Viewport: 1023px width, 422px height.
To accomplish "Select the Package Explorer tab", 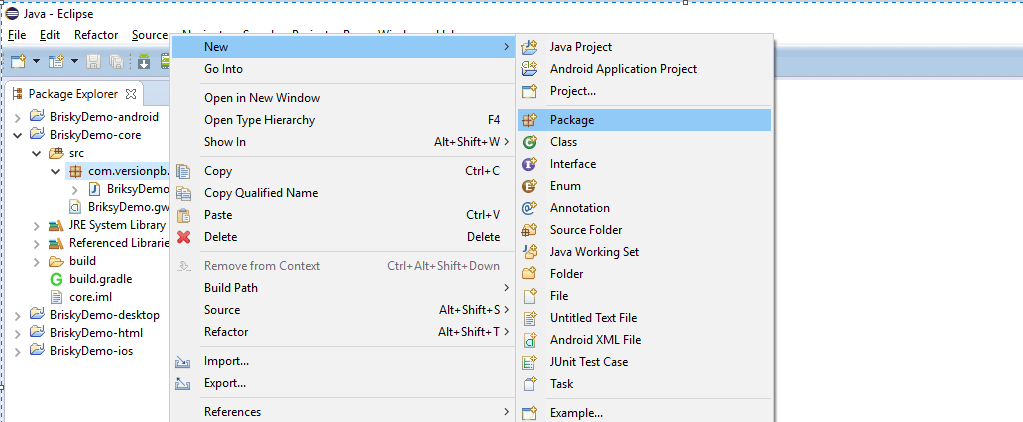I will click(x=73, y=94).
